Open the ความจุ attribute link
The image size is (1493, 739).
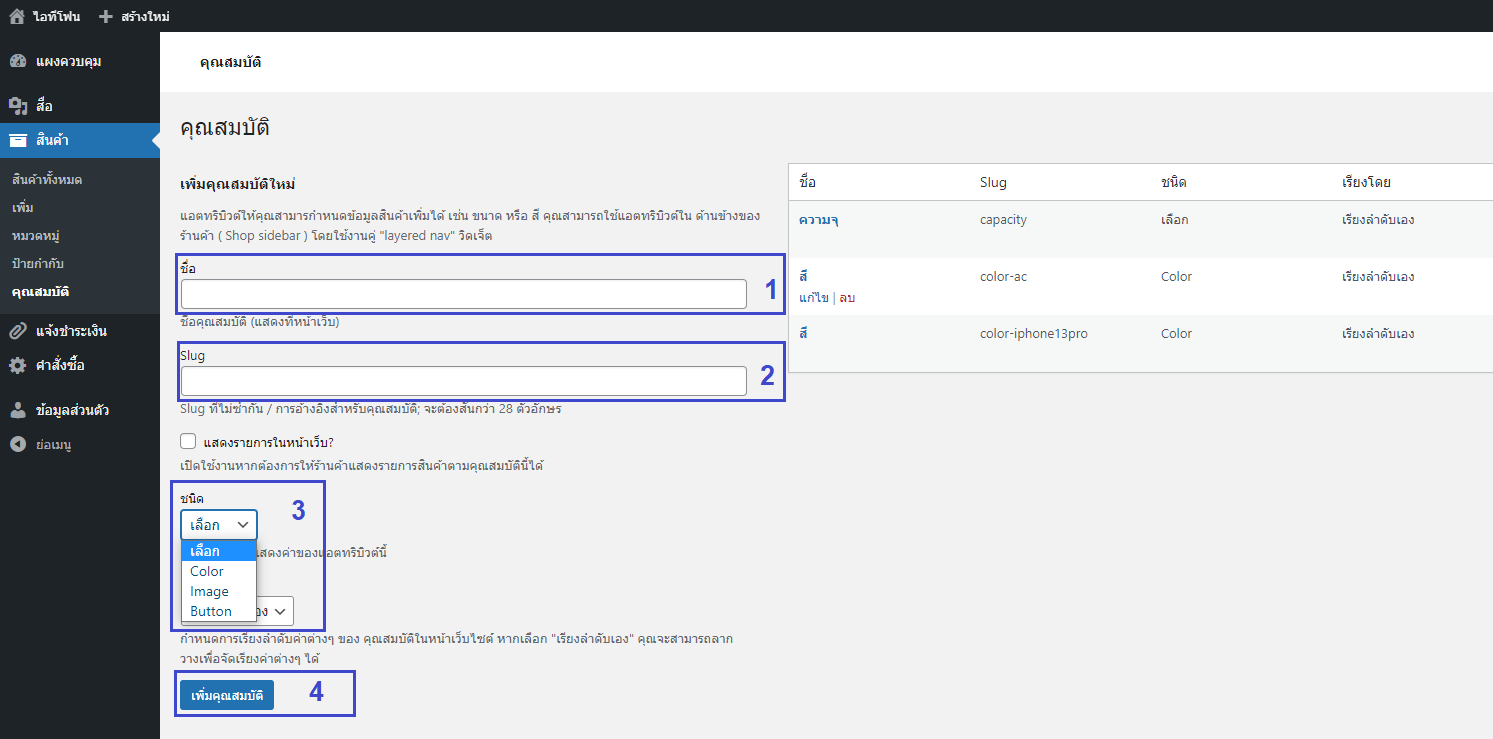tap(818, 219)
